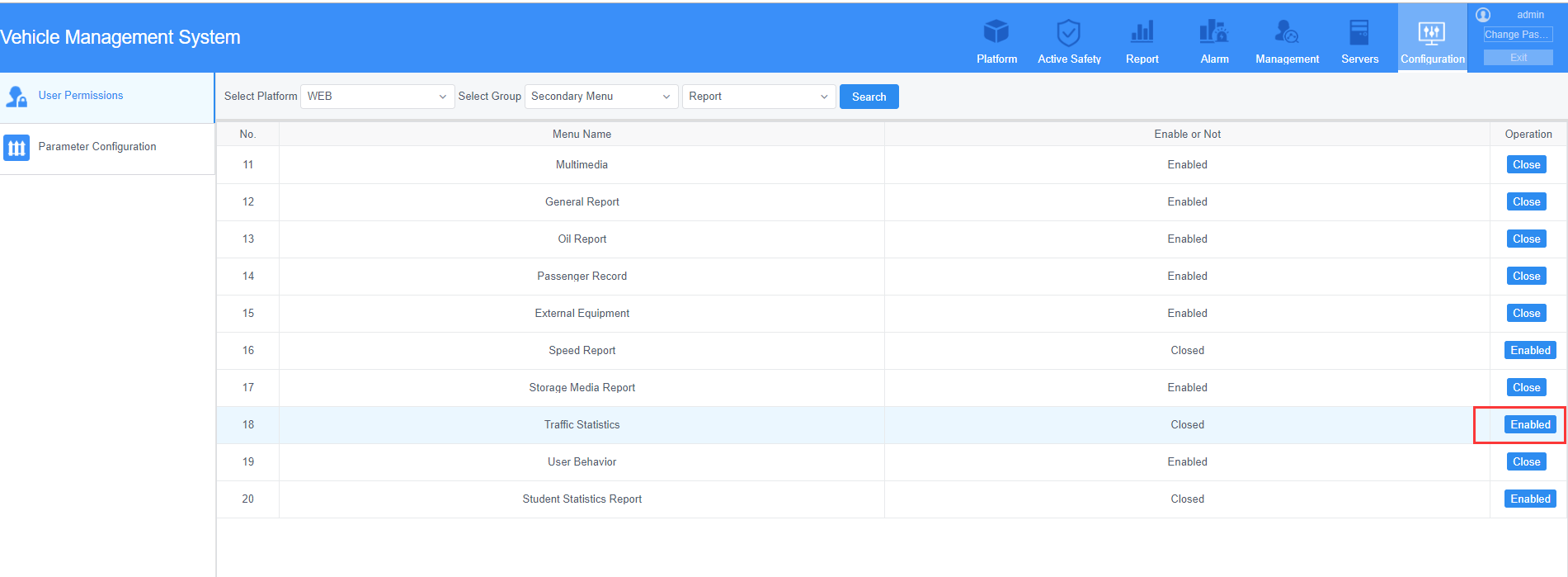Close the Storage Media Report menu
1568x577 pixels.
click(x=1527, y=388)
